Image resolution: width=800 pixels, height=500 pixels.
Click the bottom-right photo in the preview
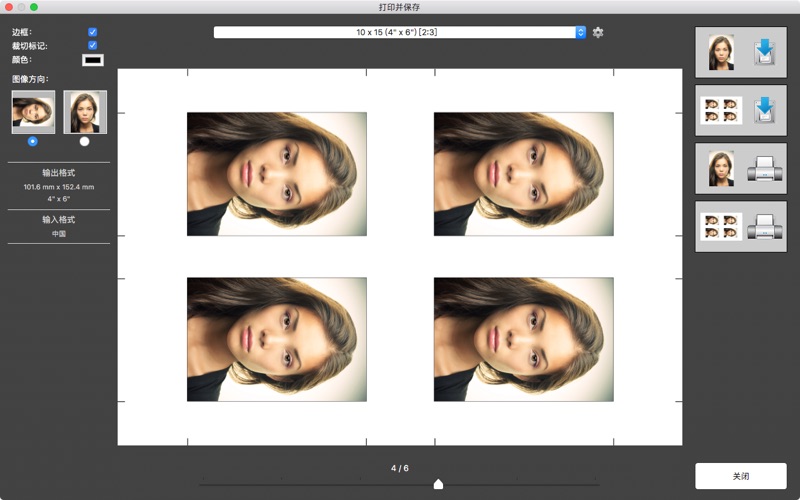point(523,339)
